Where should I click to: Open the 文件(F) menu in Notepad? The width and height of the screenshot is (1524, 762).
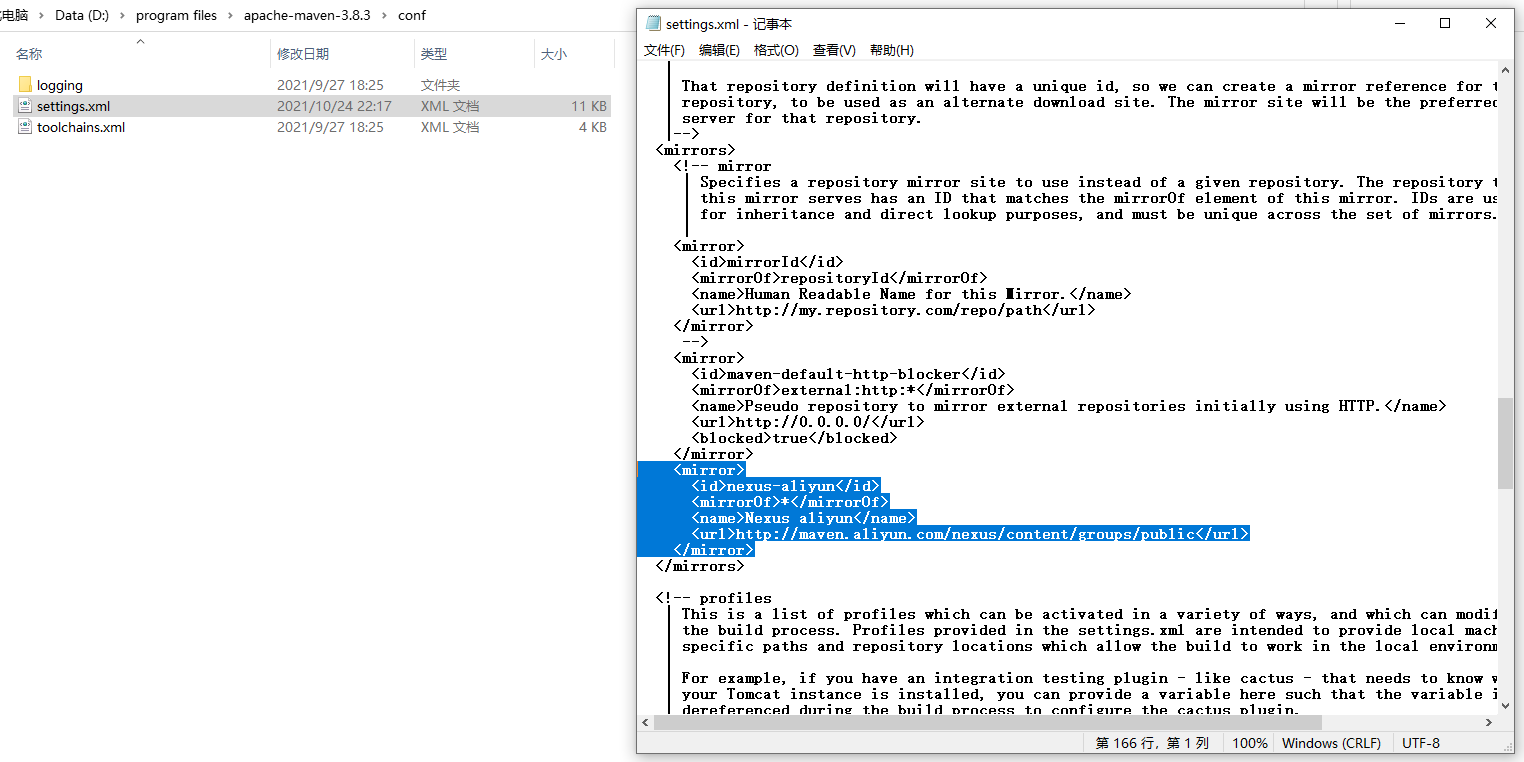coord(664,50)
